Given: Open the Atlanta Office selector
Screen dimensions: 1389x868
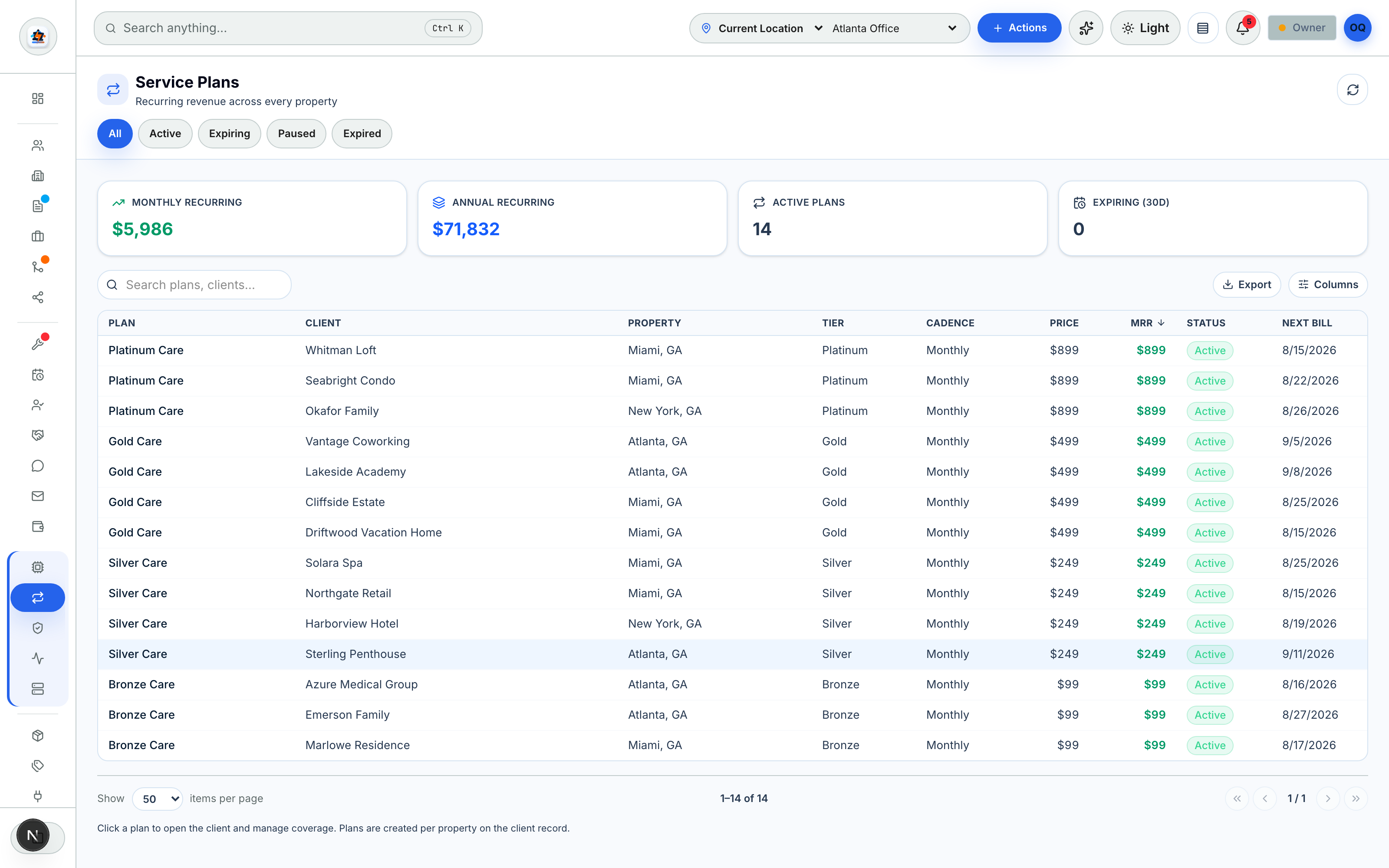Looking at the screenshot, I should [894, 28].
